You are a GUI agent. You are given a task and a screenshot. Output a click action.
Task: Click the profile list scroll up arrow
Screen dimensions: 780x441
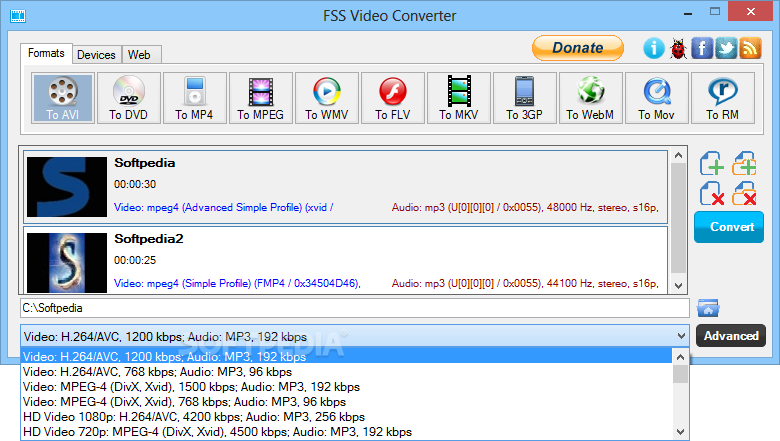click(681, 357)
